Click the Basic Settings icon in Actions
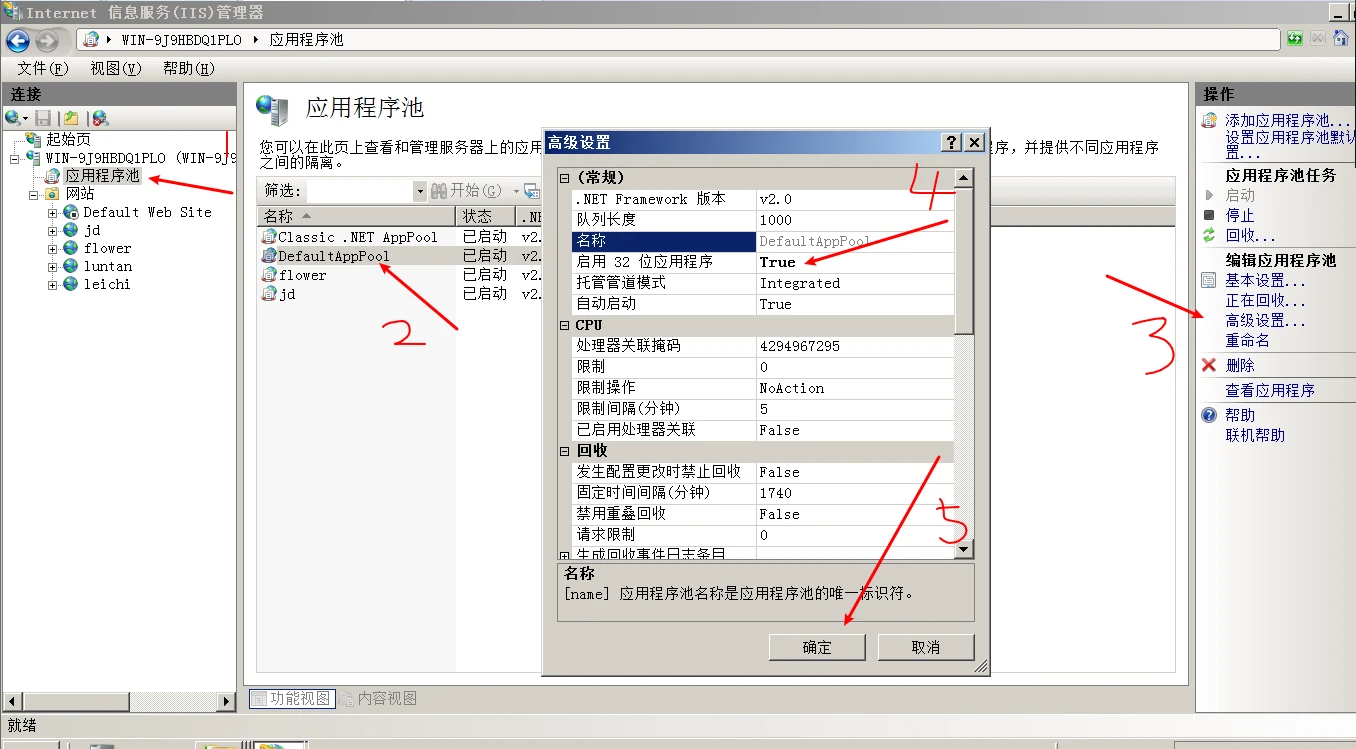Screen dimensions: 1356x749 click(x=1209, y=280)
